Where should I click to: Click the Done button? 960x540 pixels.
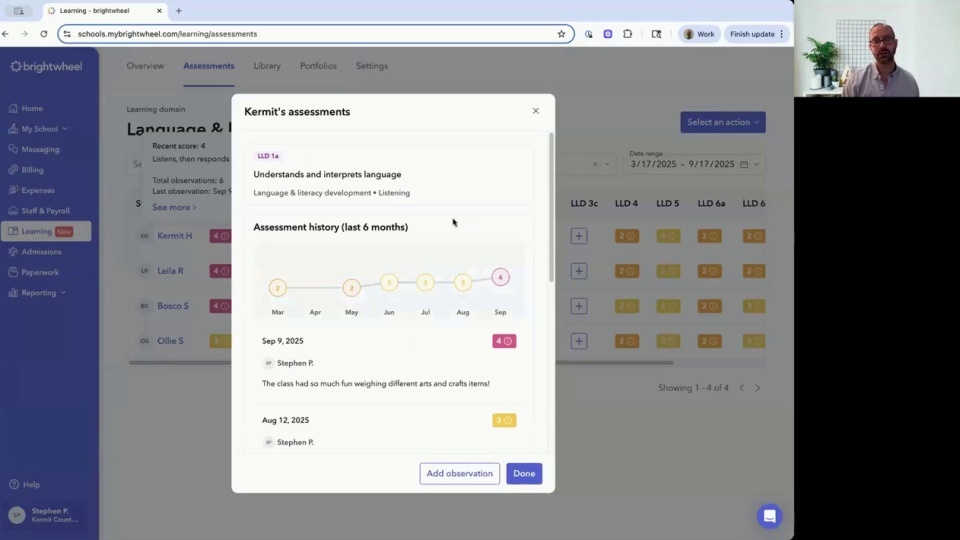524,473
